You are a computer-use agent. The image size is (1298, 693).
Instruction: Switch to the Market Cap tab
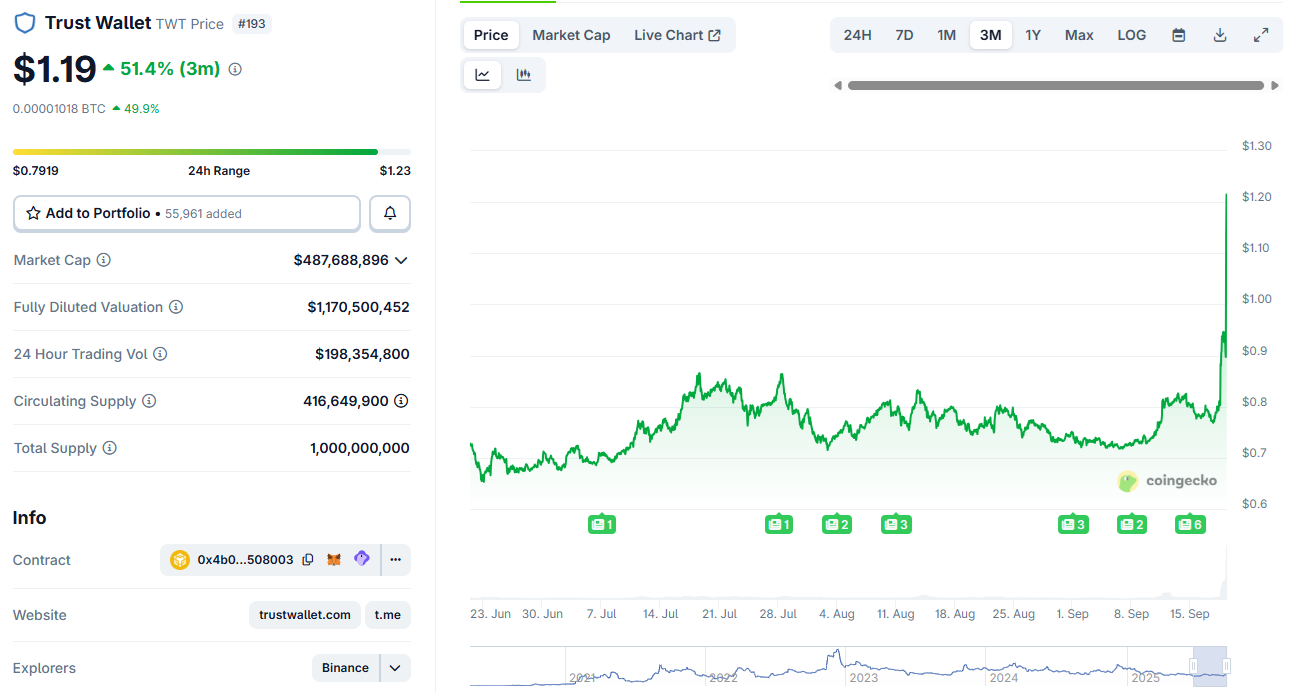pyautogui.click(x=571, y=35)
